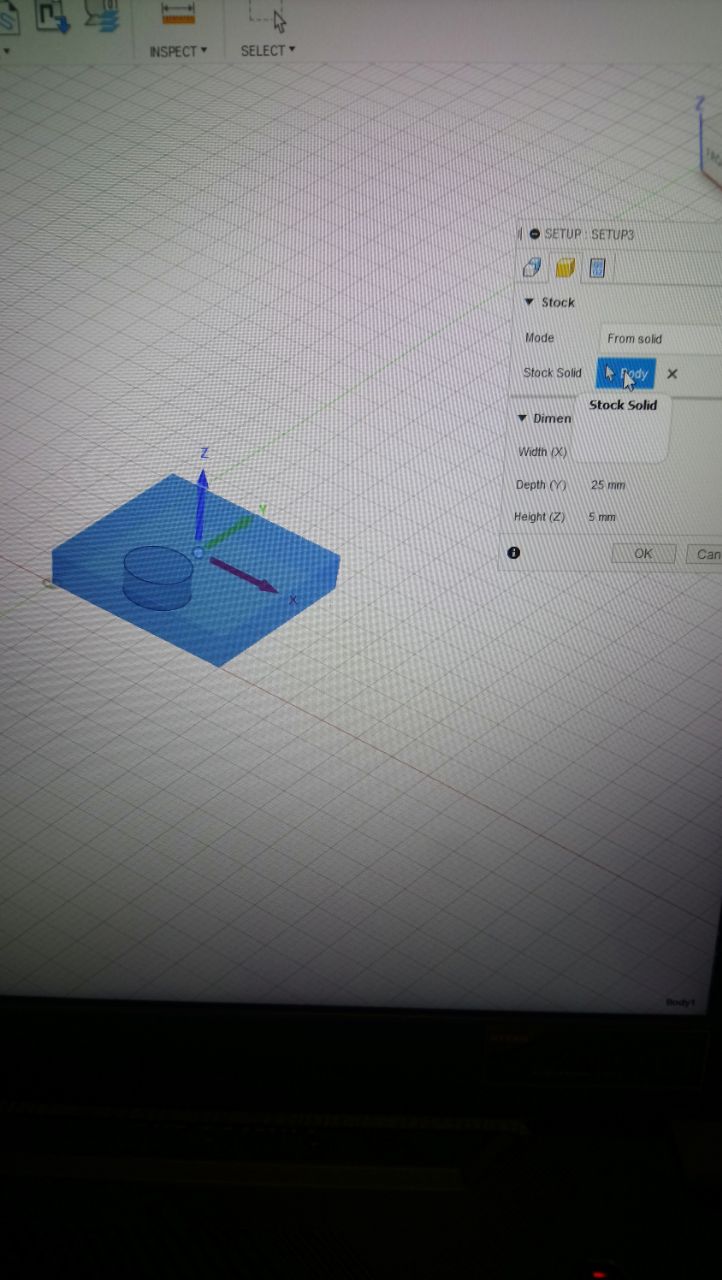Click the Height (Z) value 5 mm
Viewport: 722px width, 1280px height.
(602, 517)
